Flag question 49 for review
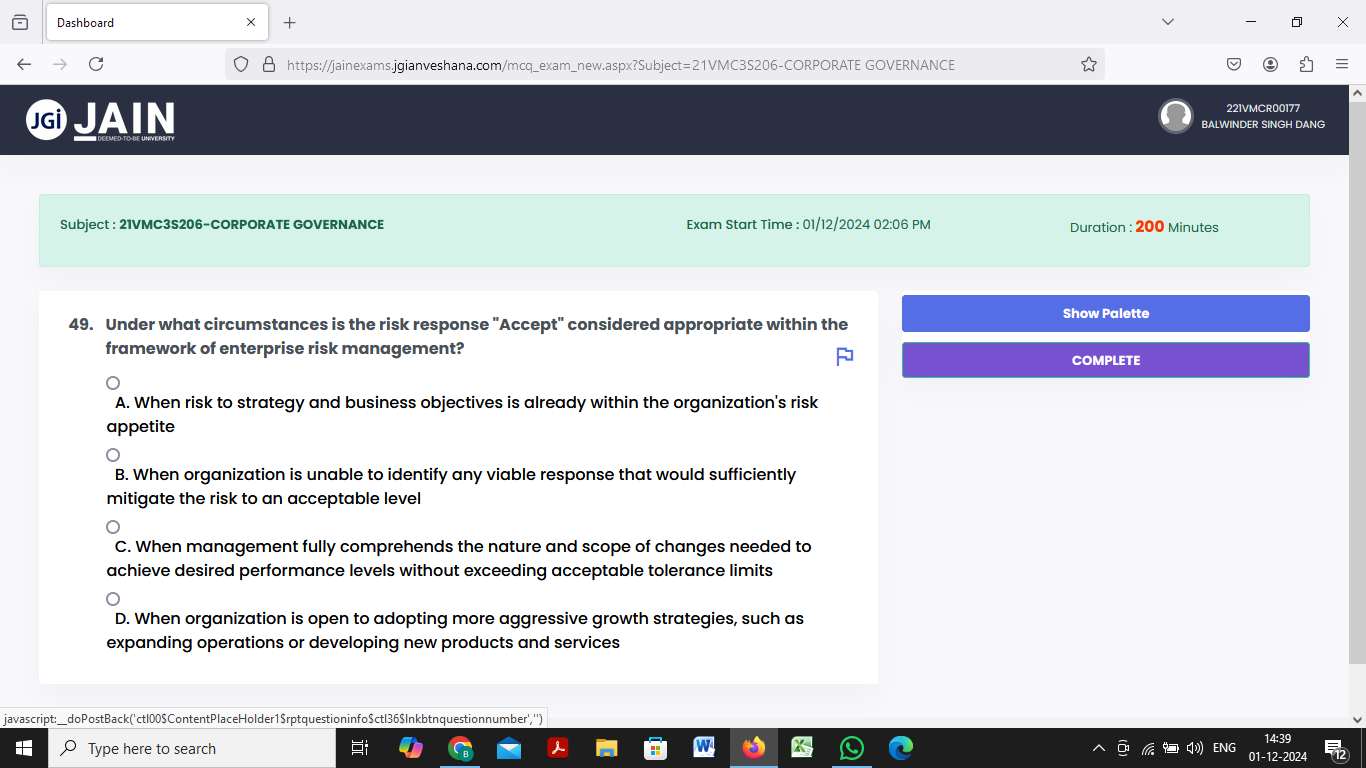This screenshot has width=1366, height=768. click(x=844, y=356)
